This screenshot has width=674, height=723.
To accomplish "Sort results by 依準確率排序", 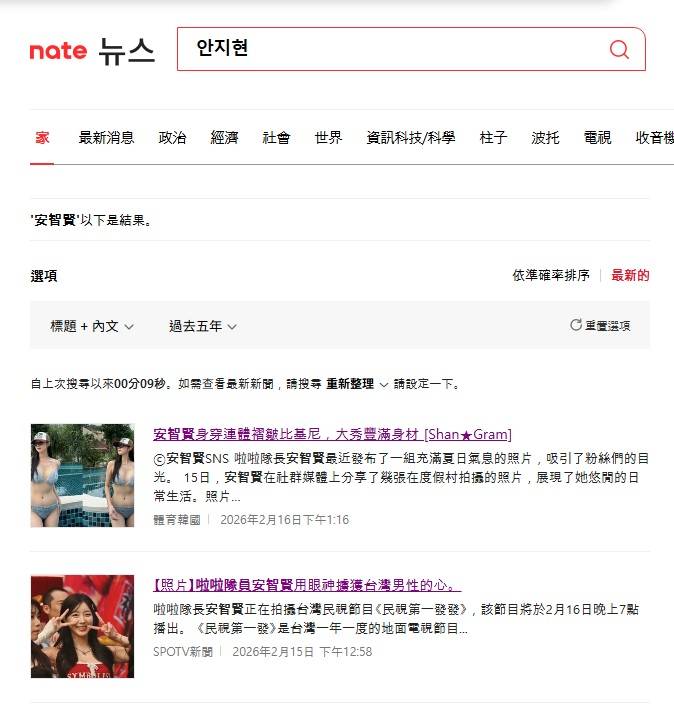I will (x=551, y=275).
